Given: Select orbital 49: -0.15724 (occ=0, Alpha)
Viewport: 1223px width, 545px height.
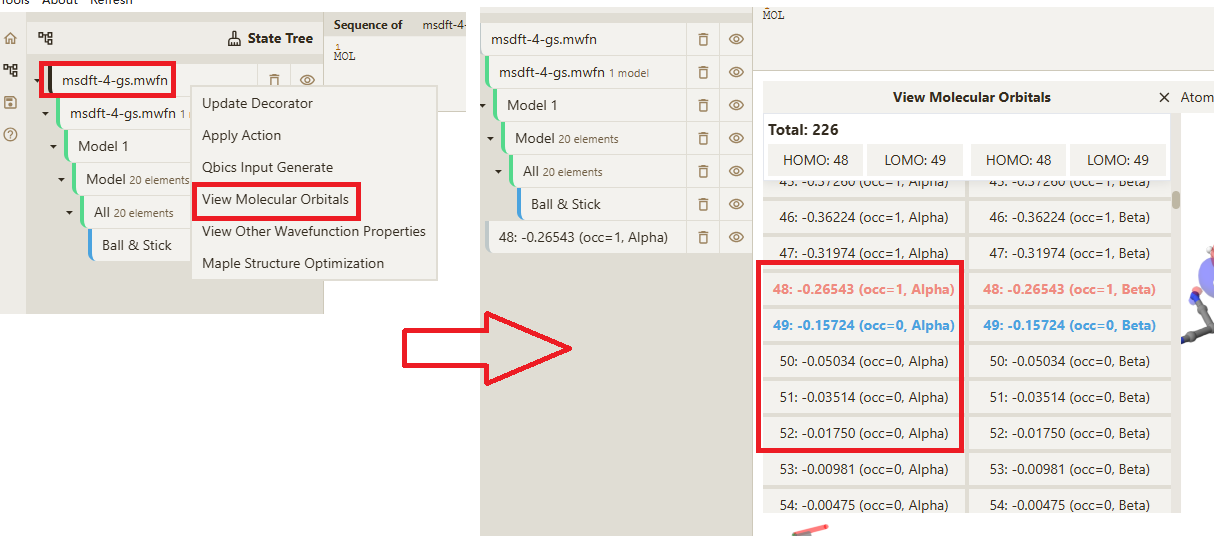Looking at the screenshot, I should pos(863,326).
